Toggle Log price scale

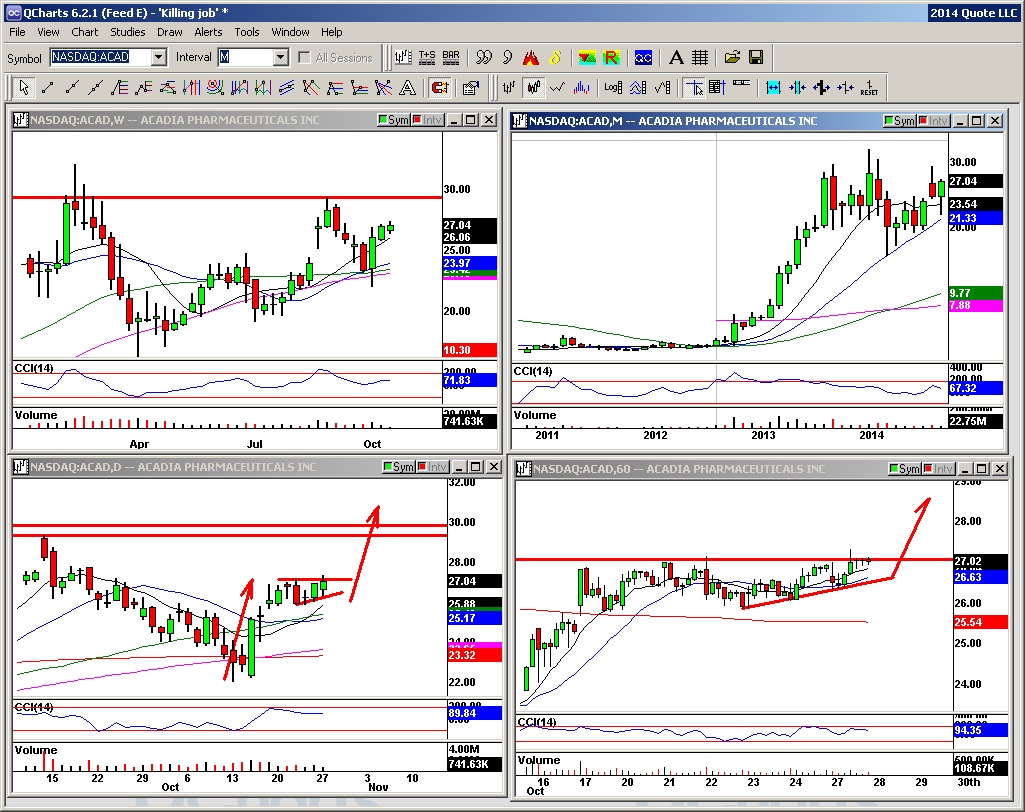tap(613, 87)
